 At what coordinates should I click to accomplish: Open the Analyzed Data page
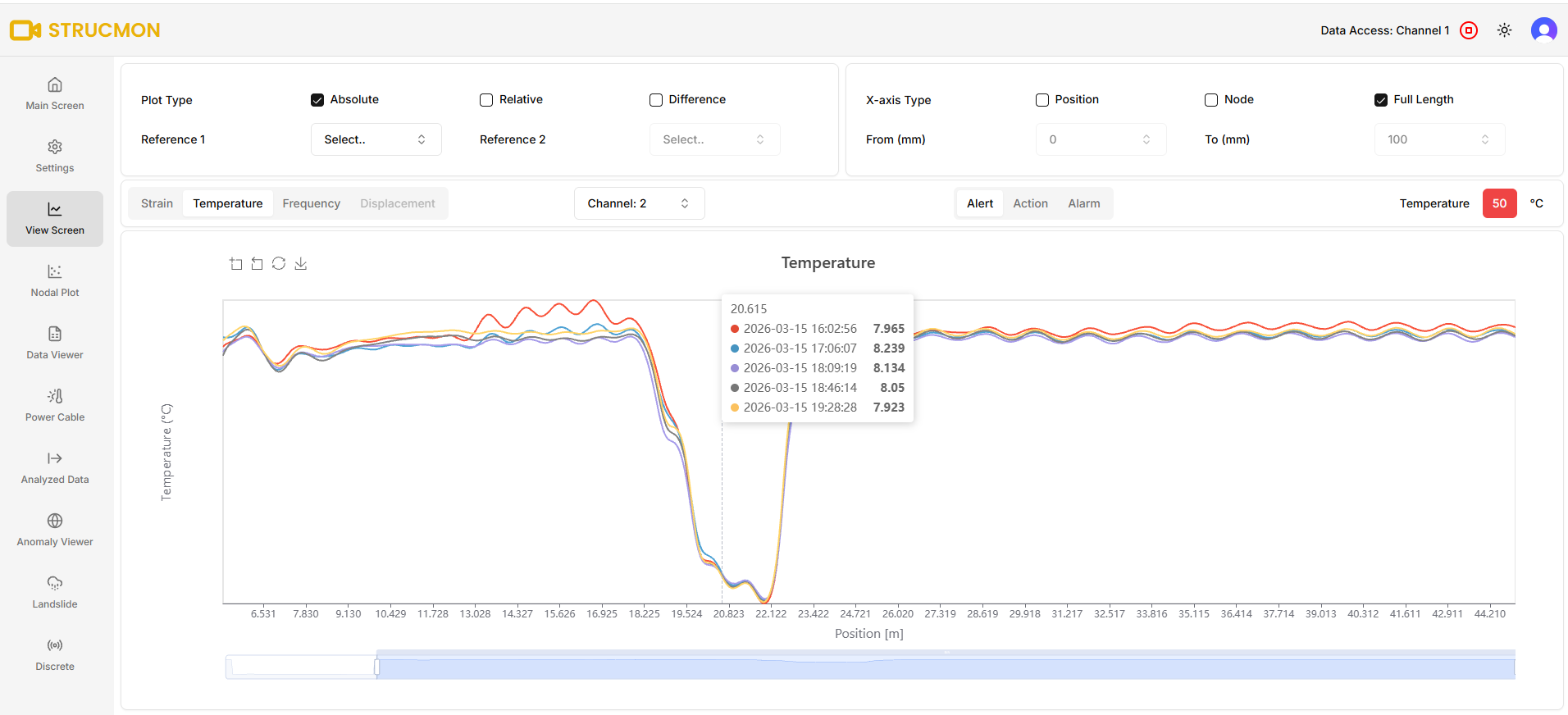pos(55,468)
